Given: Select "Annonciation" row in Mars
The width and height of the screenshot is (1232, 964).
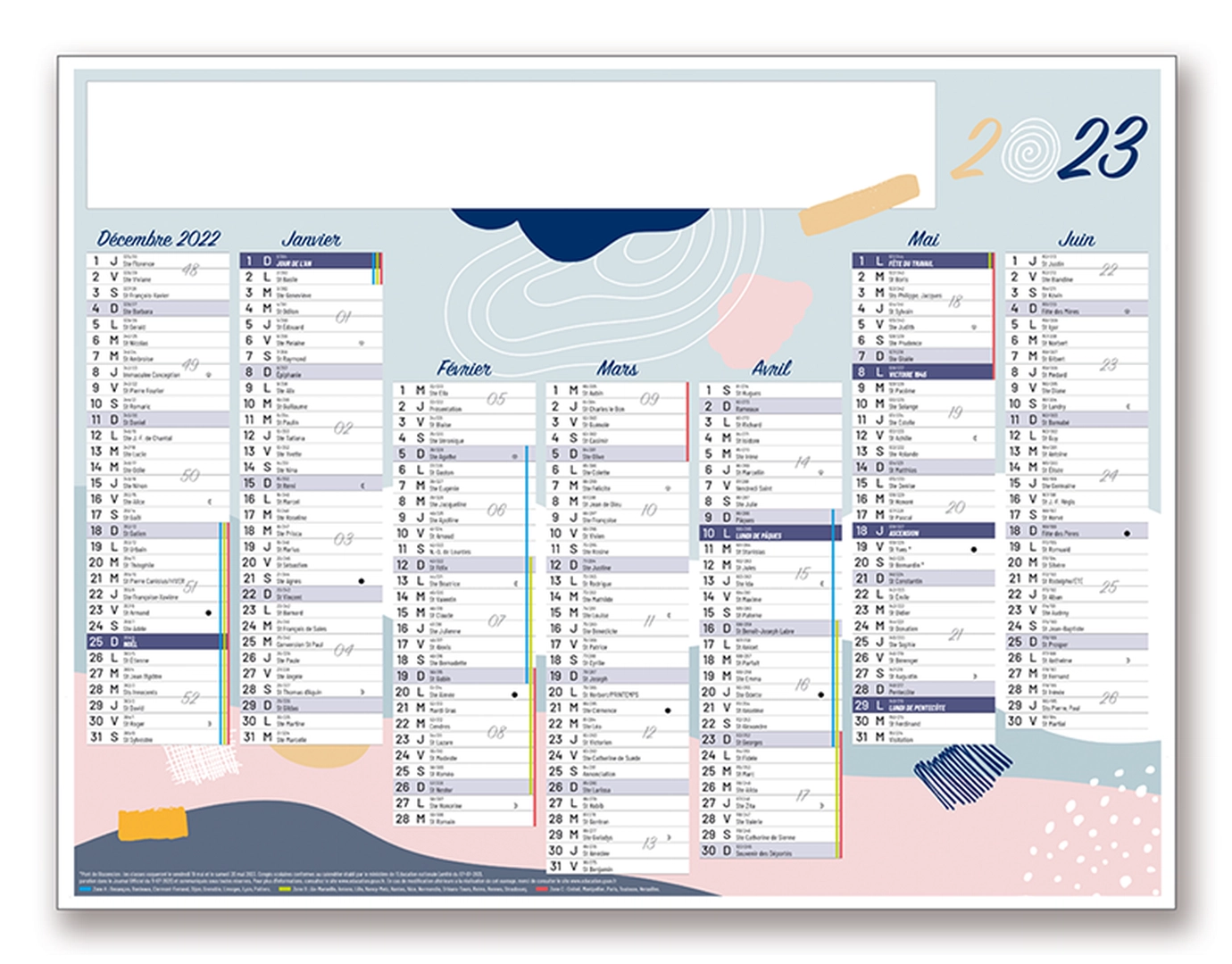Looking at the screenshot, I should 617,771.
